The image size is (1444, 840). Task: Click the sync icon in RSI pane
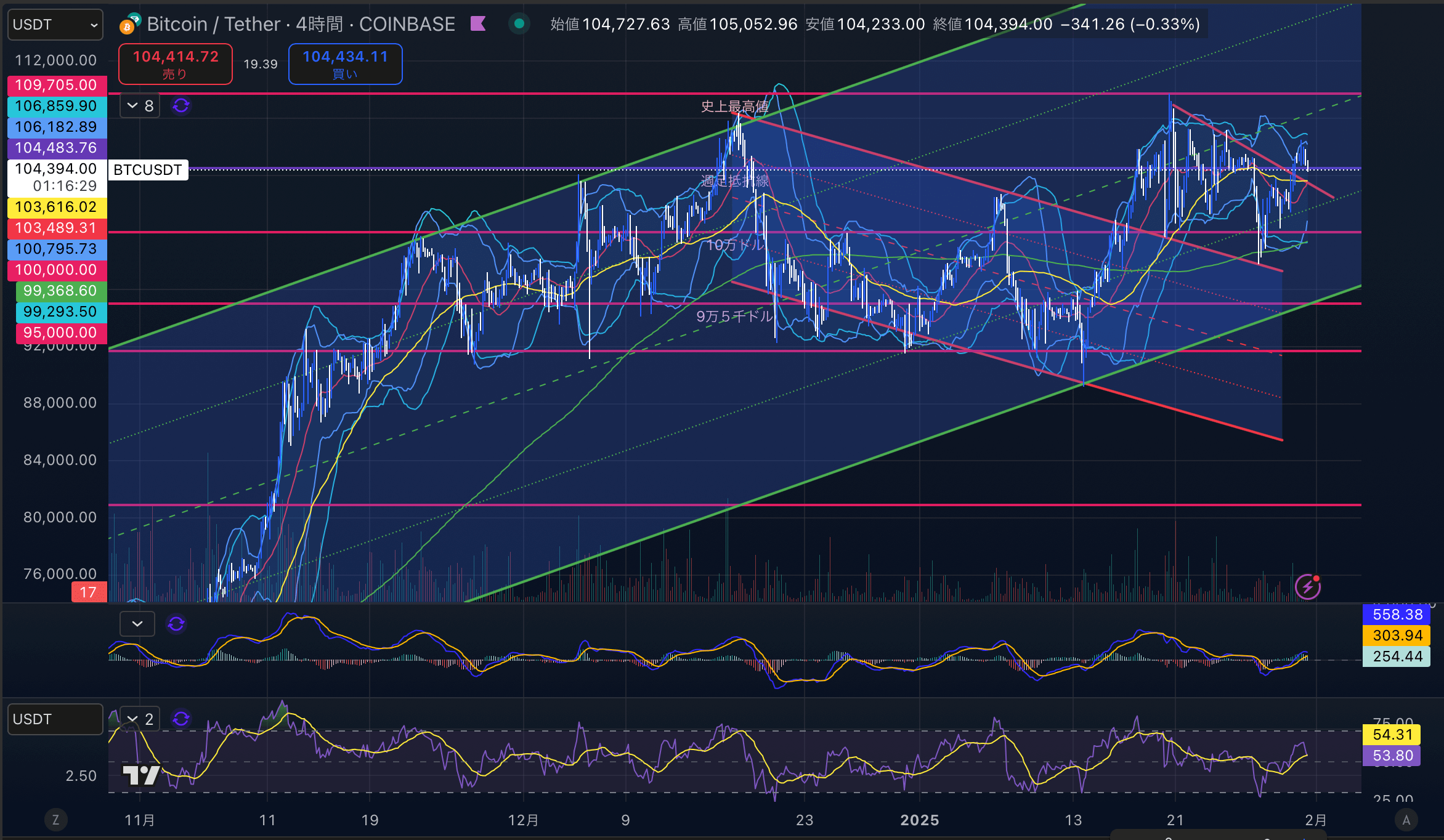click(181, 719)
